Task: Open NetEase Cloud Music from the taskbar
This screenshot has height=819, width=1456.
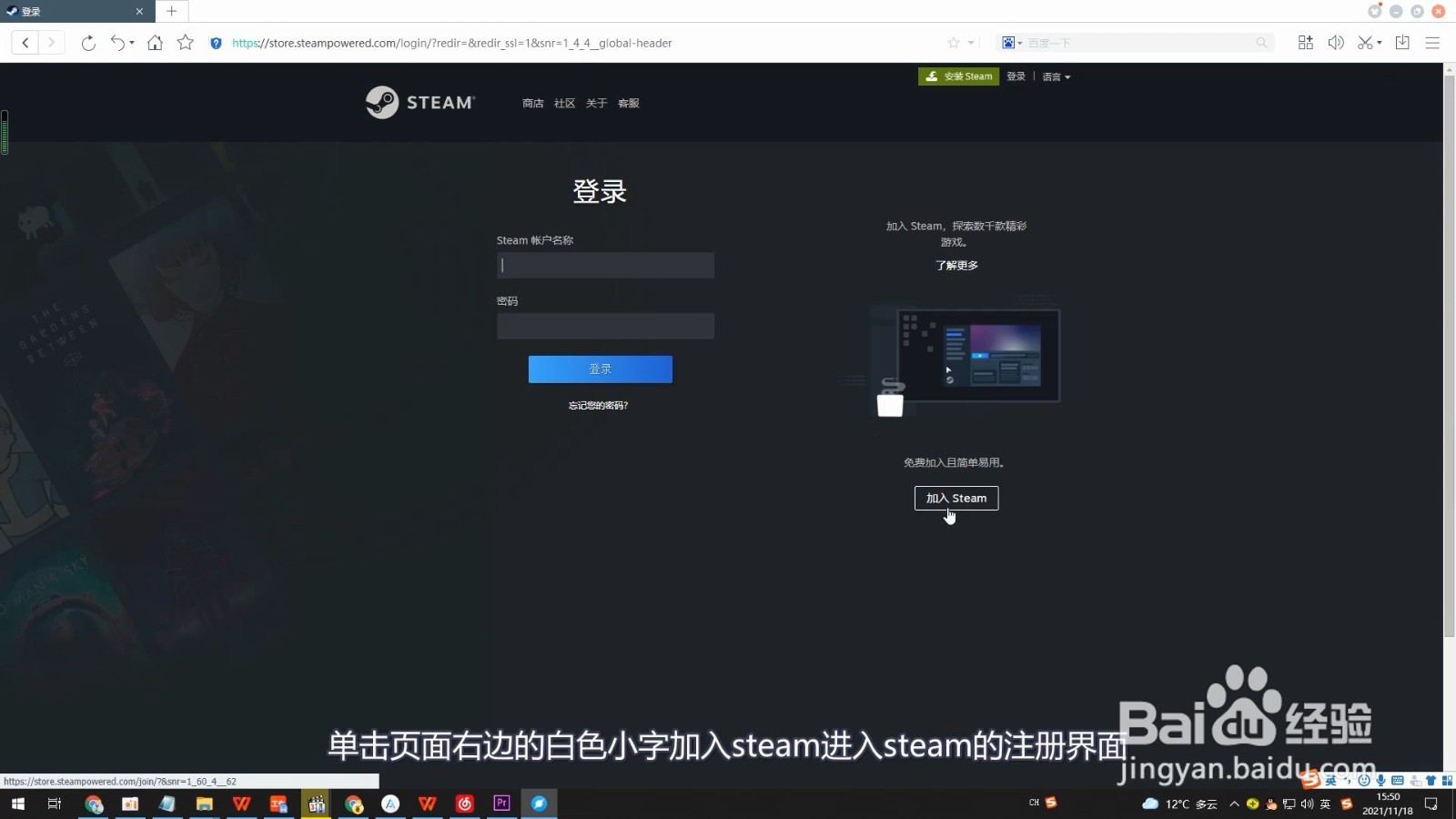Action: pos(464,804)
